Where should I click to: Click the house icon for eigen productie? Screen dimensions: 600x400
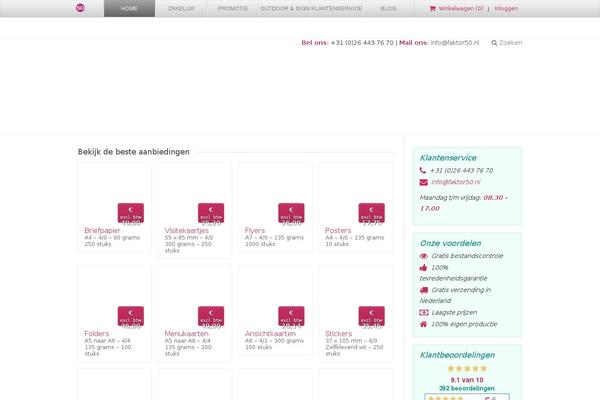(x=423, y=324)
